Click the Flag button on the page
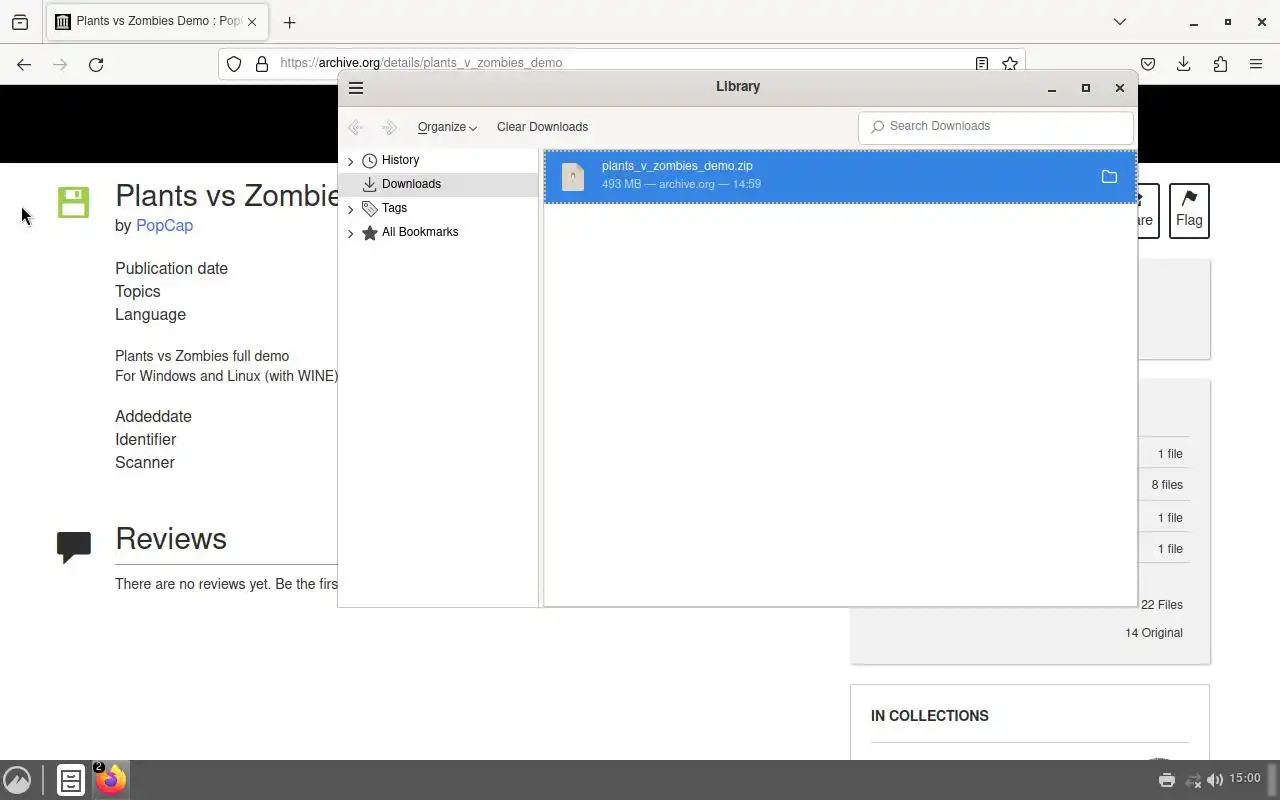The image size is (1280, 800). [x=1189, y=211]
